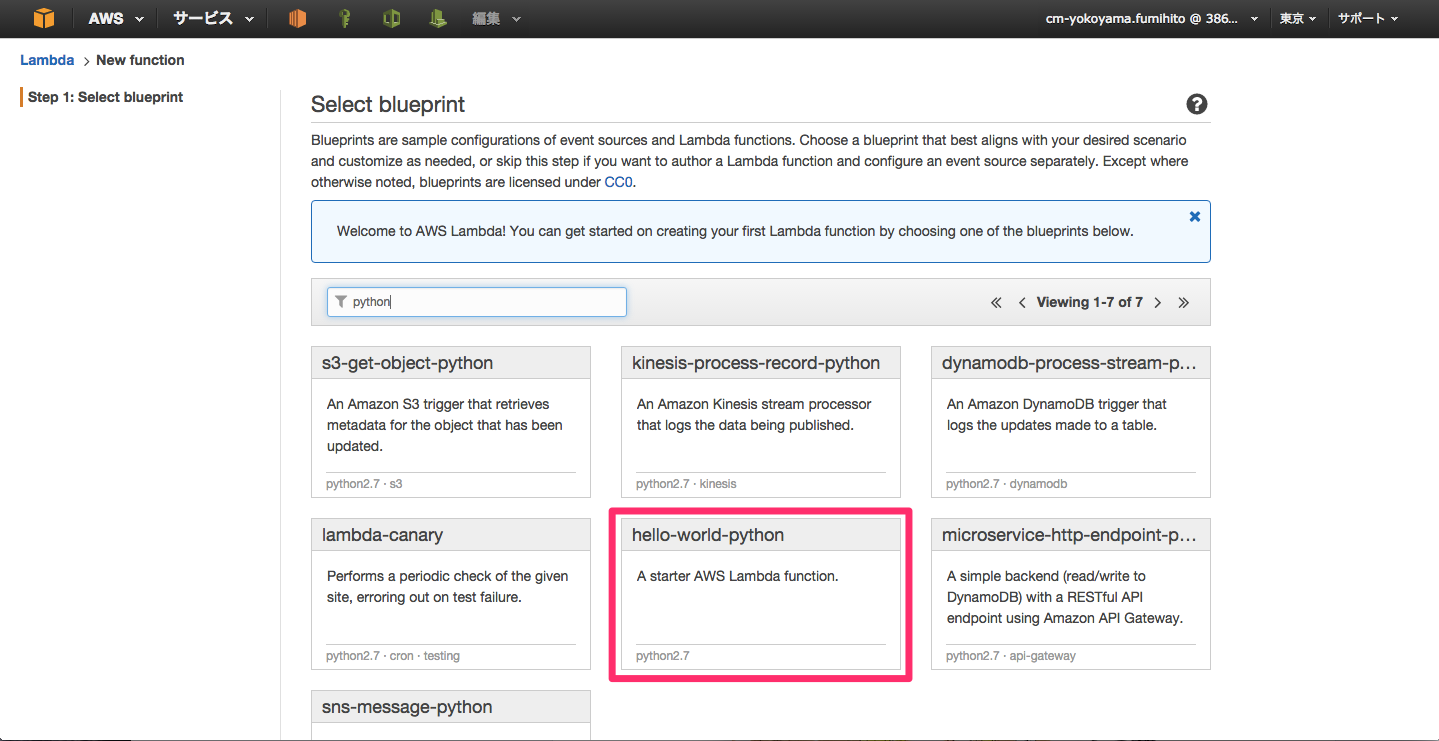Choose the kinesis-process-record-python blueprint

[761, 422]
